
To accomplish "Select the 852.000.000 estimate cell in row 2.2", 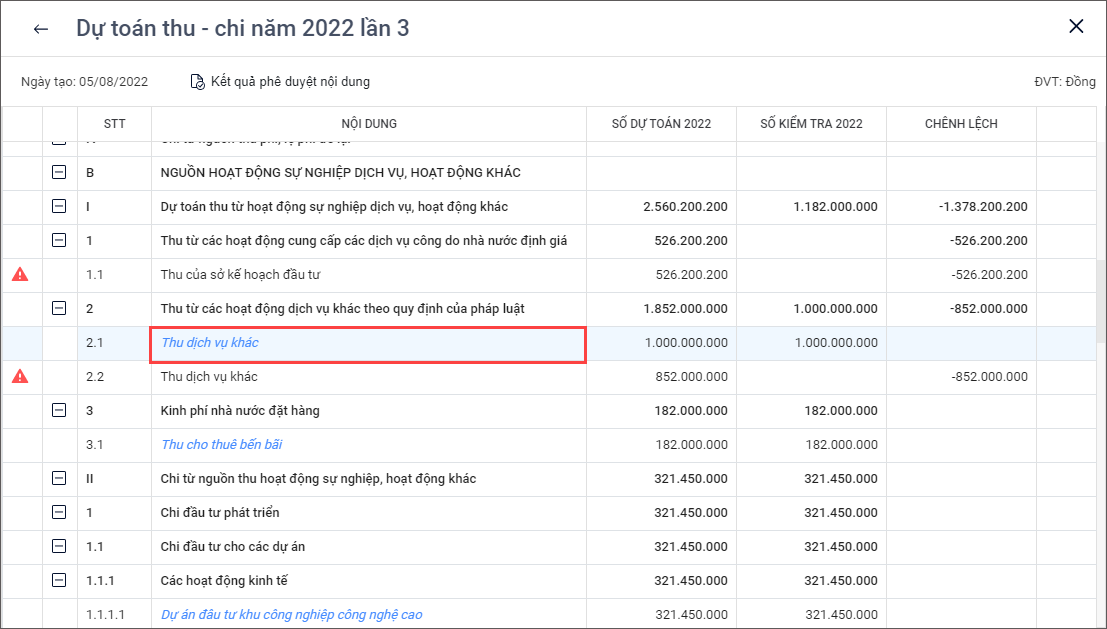I will pyautogui.click(x=686, y=377).
